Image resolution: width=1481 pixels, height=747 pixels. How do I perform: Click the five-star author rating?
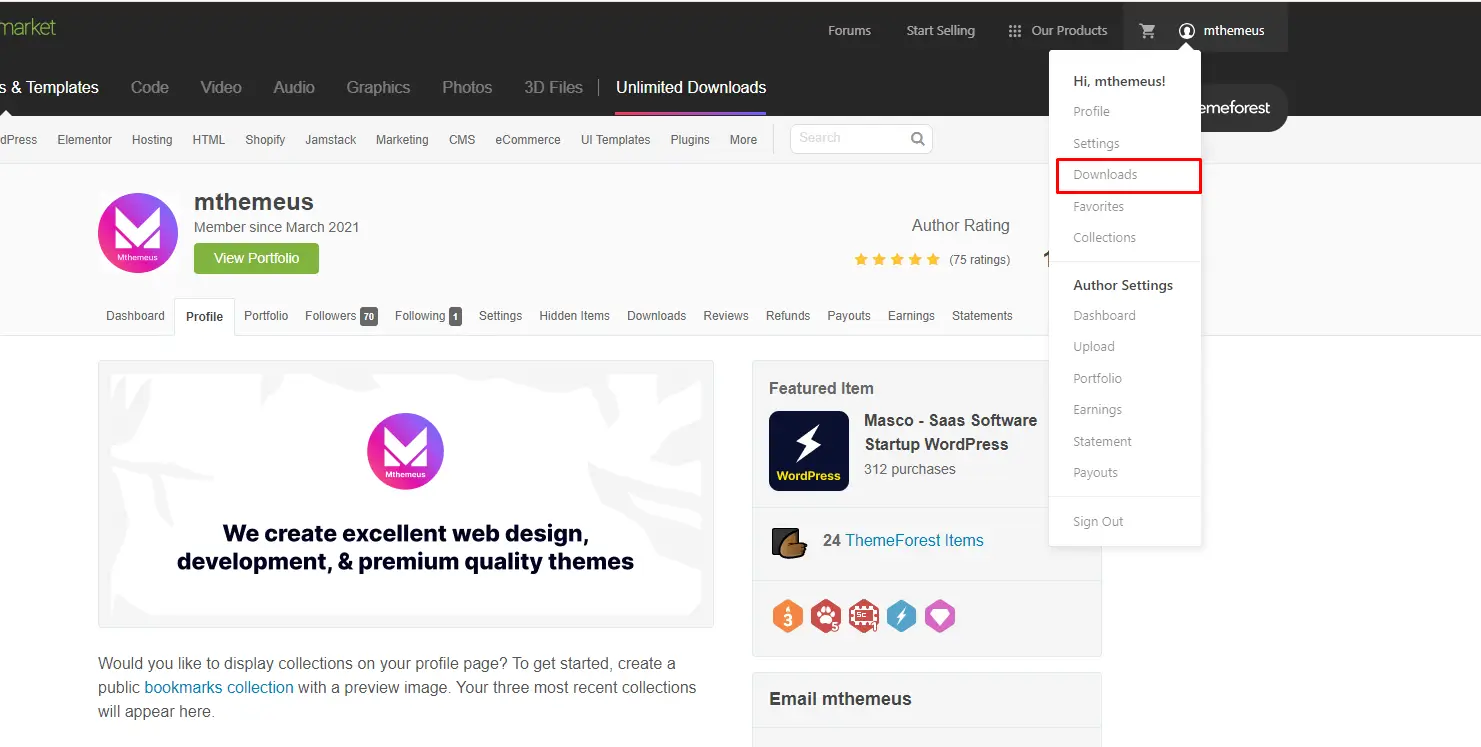897,260
